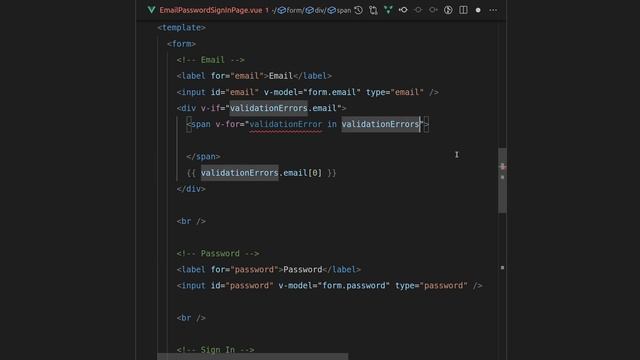Click the closing span tag
Viewport: 640px width, 360px height.
pyautogui.click(x=203, y=156)
